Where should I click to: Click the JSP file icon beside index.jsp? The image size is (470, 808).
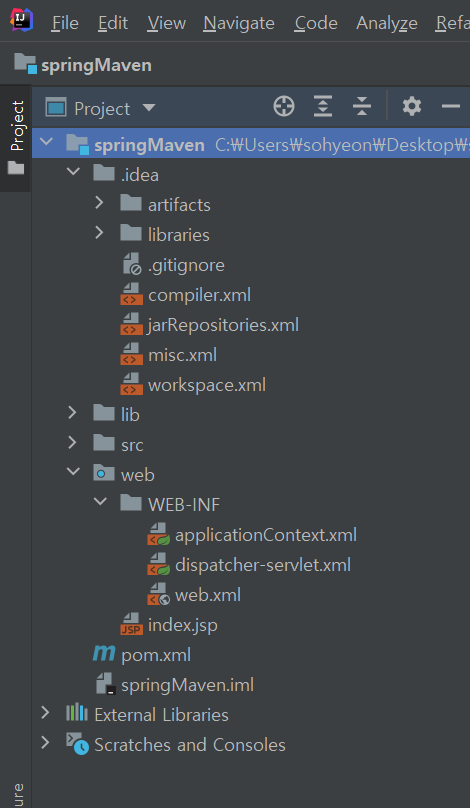131,624
